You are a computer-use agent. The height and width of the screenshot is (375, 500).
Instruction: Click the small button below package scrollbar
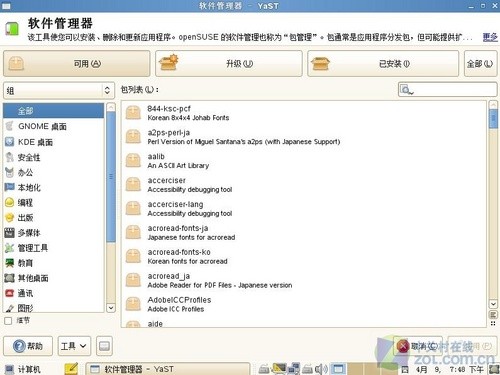(x=493, y=314)
